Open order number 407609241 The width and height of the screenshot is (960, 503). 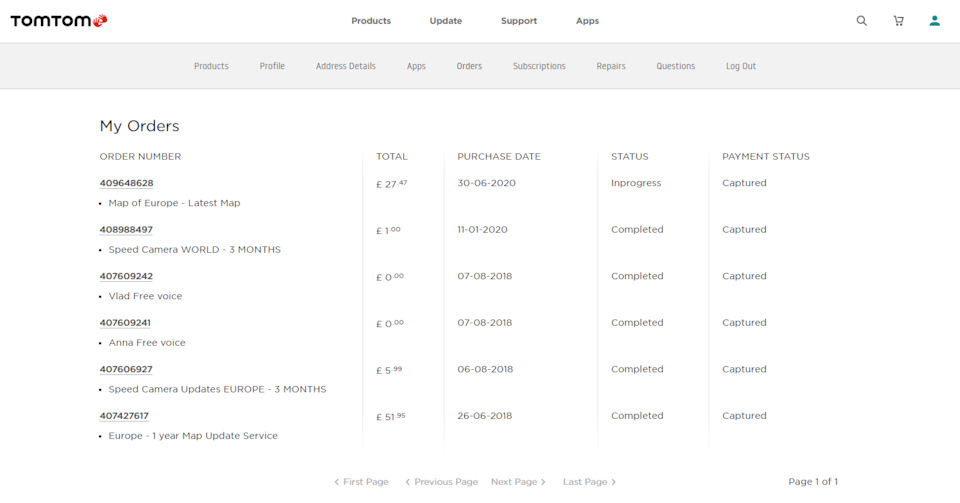click(x=125, y=322)
